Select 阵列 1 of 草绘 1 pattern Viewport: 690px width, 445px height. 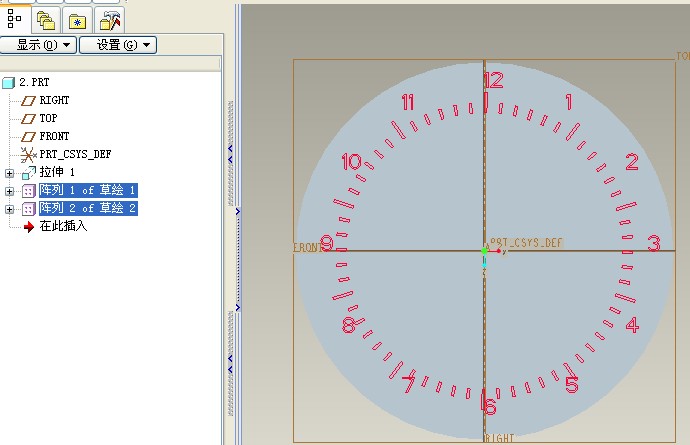pyautogui.click(x=88, y=190)
